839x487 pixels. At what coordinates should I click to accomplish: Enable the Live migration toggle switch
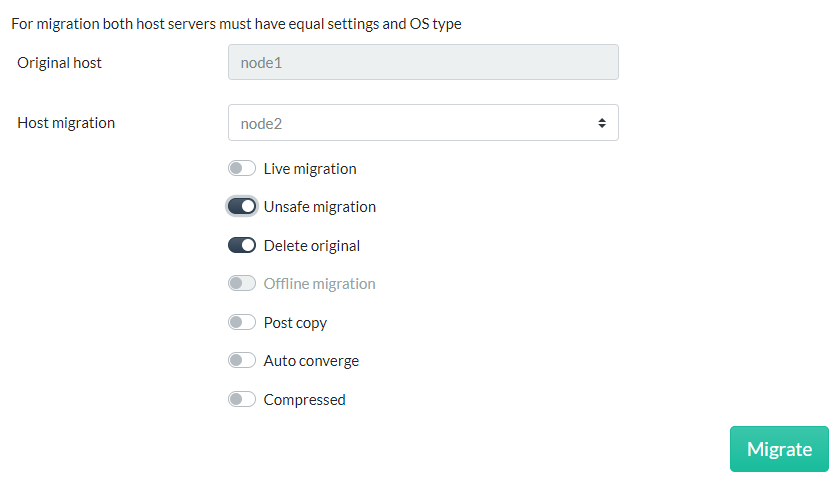pyautogui.click(x=242, y=169)
